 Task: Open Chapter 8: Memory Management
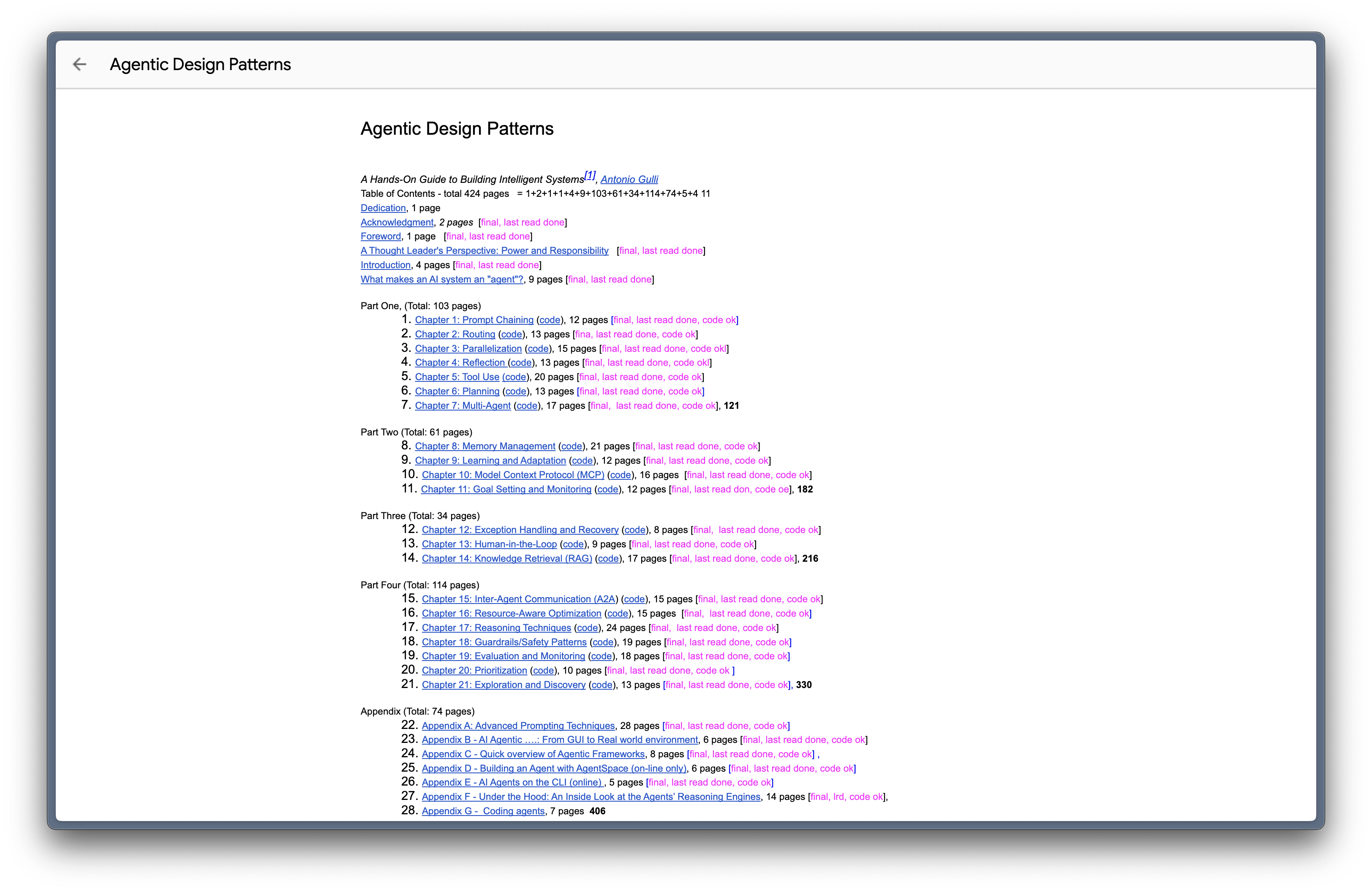pos(485,446)
